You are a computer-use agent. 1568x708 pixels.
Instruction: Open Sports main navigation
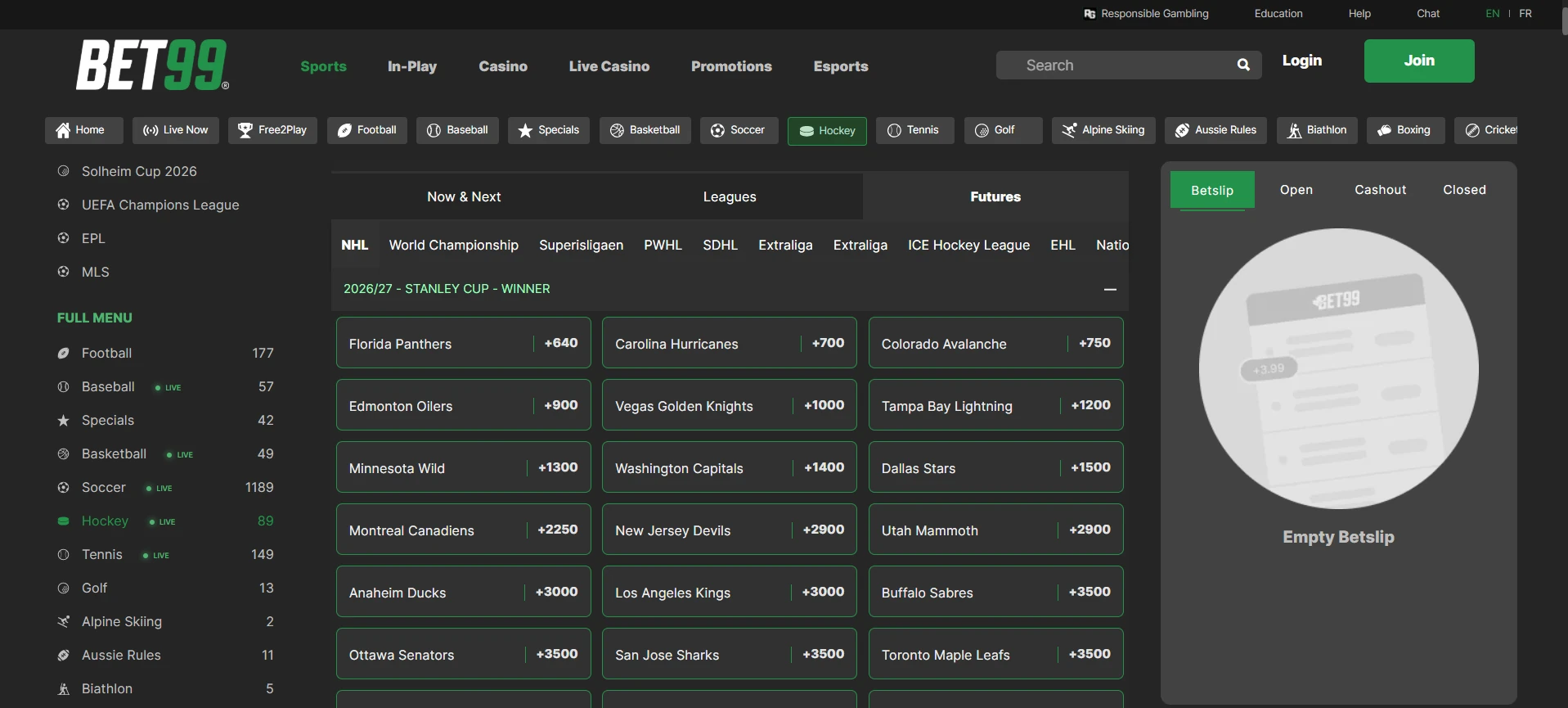tap(323, 66)
